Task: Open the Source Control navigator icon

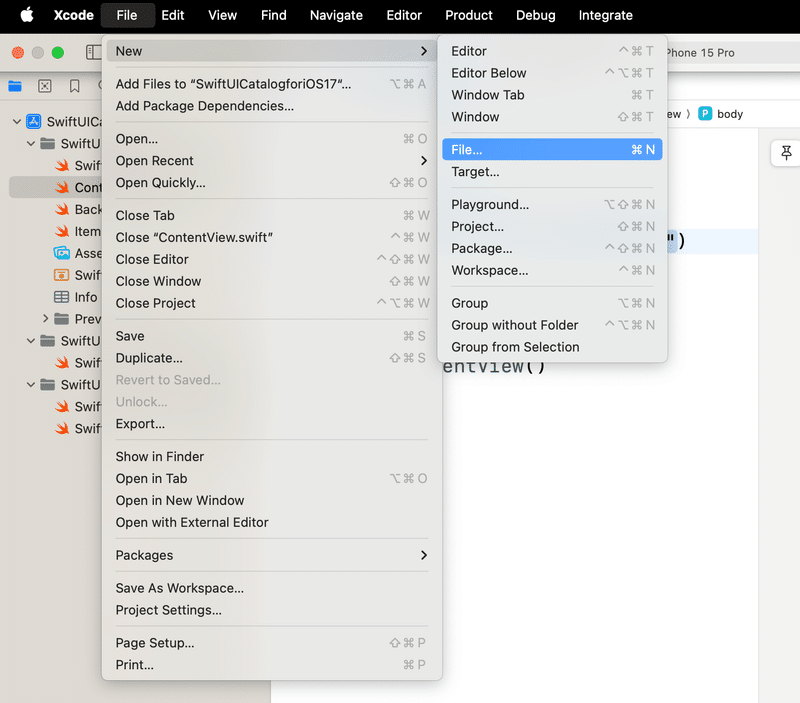Action: click(45, 86)
